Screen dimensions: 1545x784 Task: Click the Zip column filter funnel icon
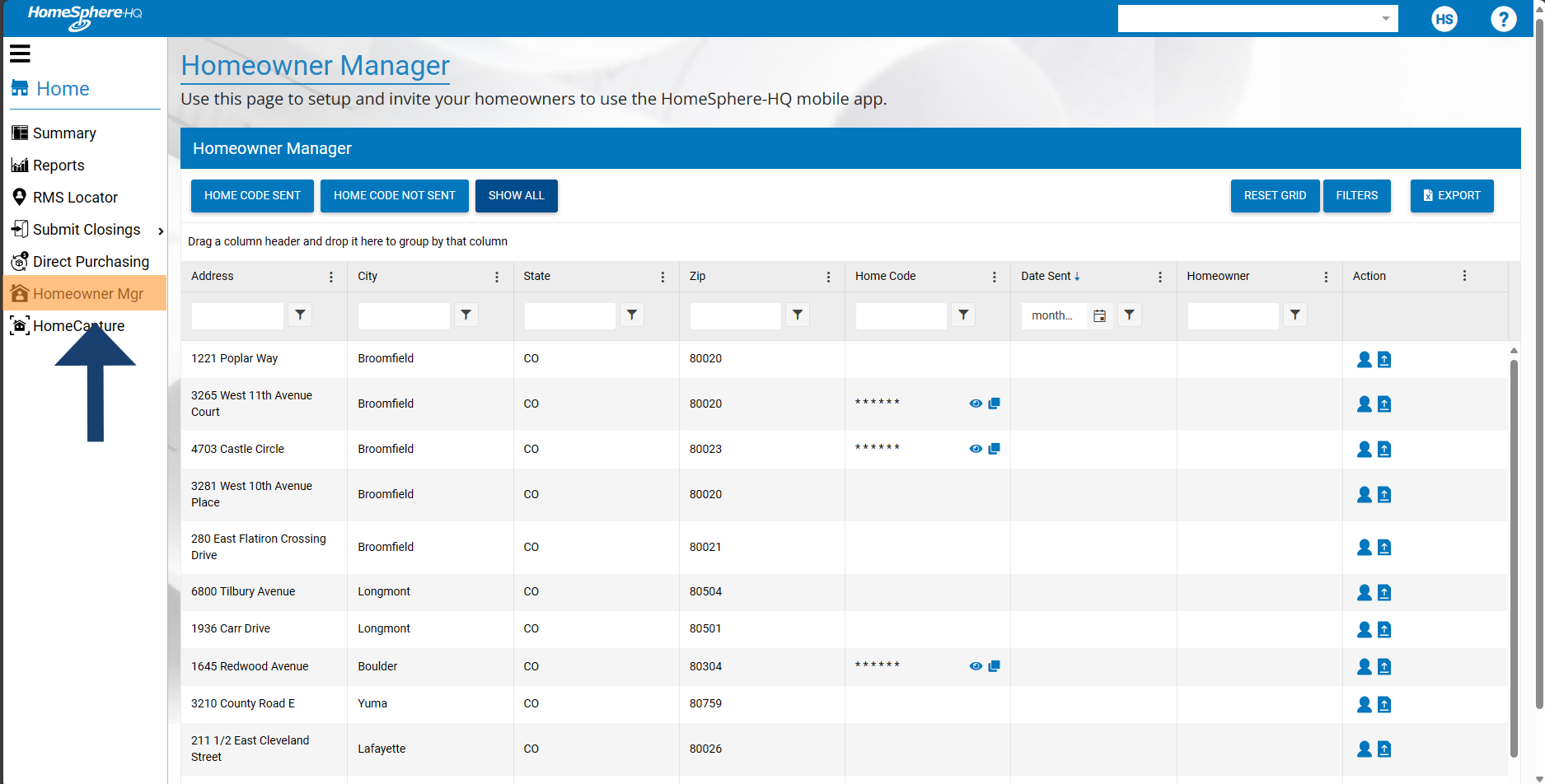tap(798, 315)
